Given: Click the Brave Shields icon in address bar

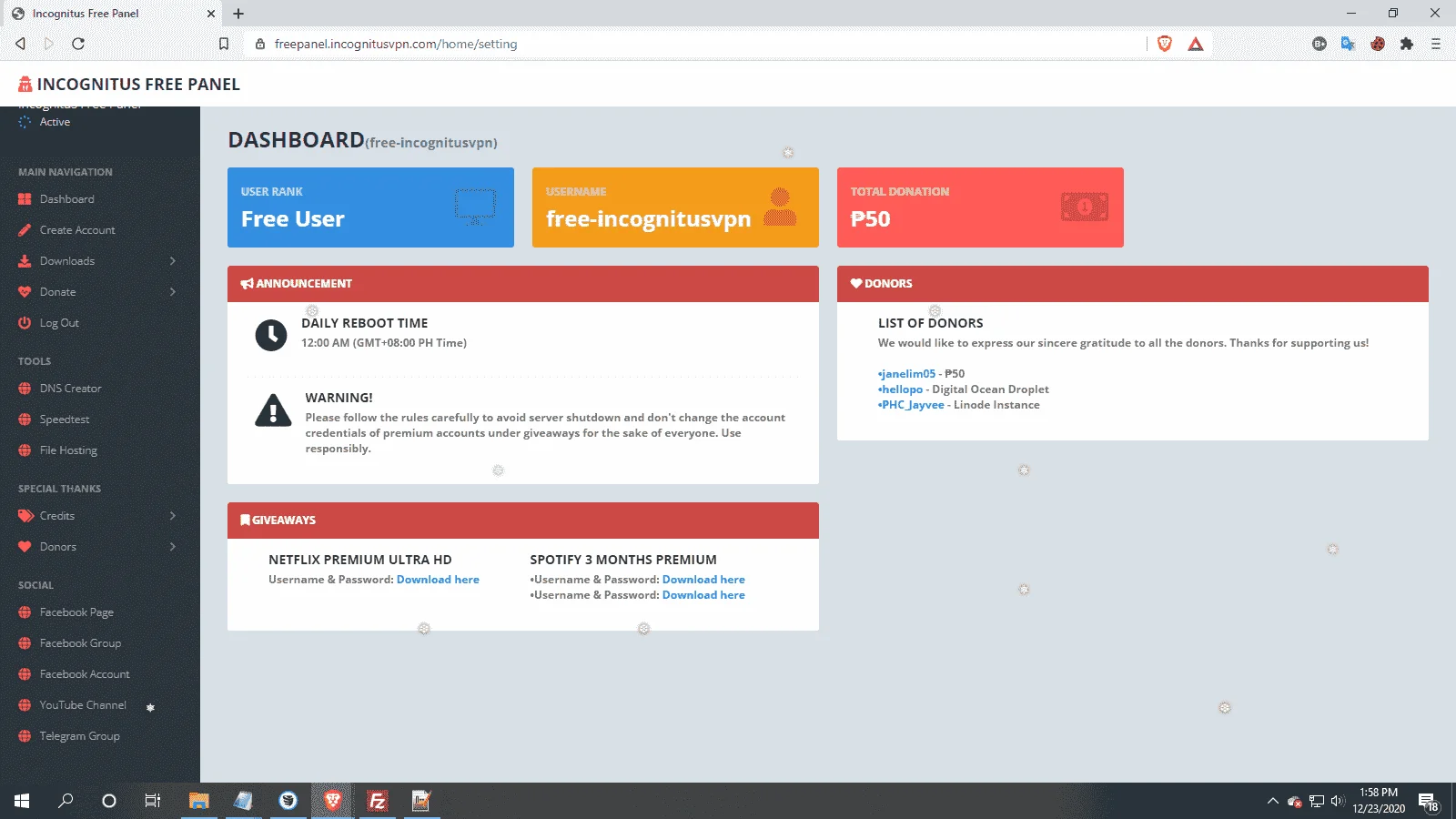Looking at the screenshot, I should point(1165,44).
